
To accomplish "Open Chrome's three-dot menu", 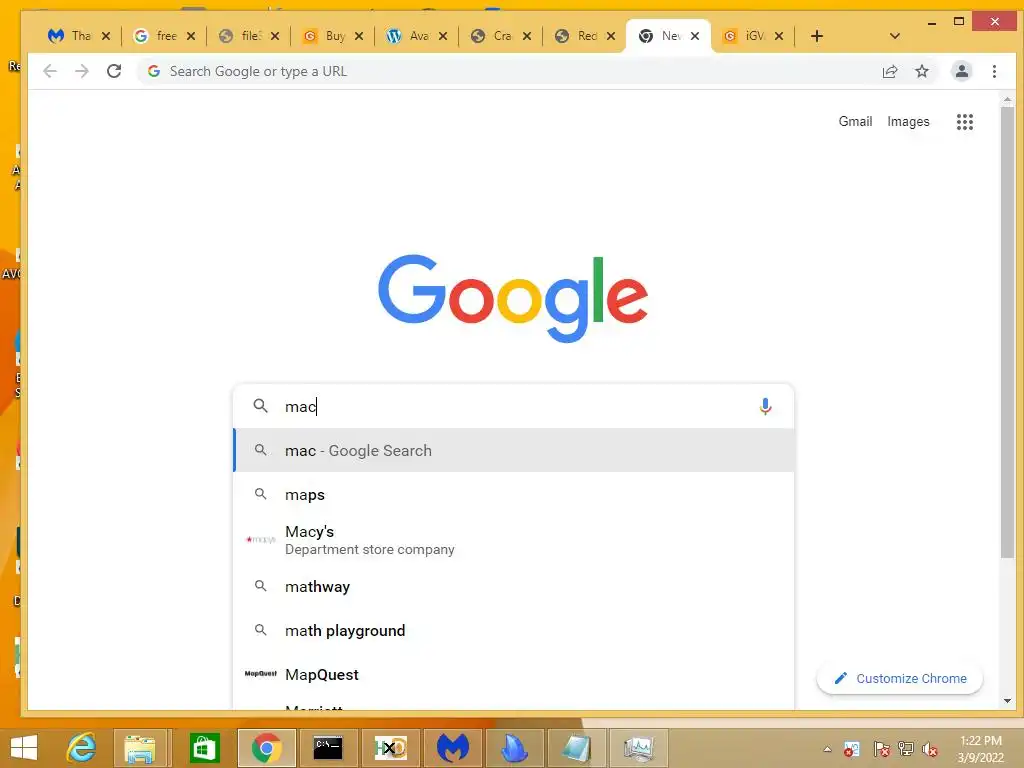I will tap(994, 71).
